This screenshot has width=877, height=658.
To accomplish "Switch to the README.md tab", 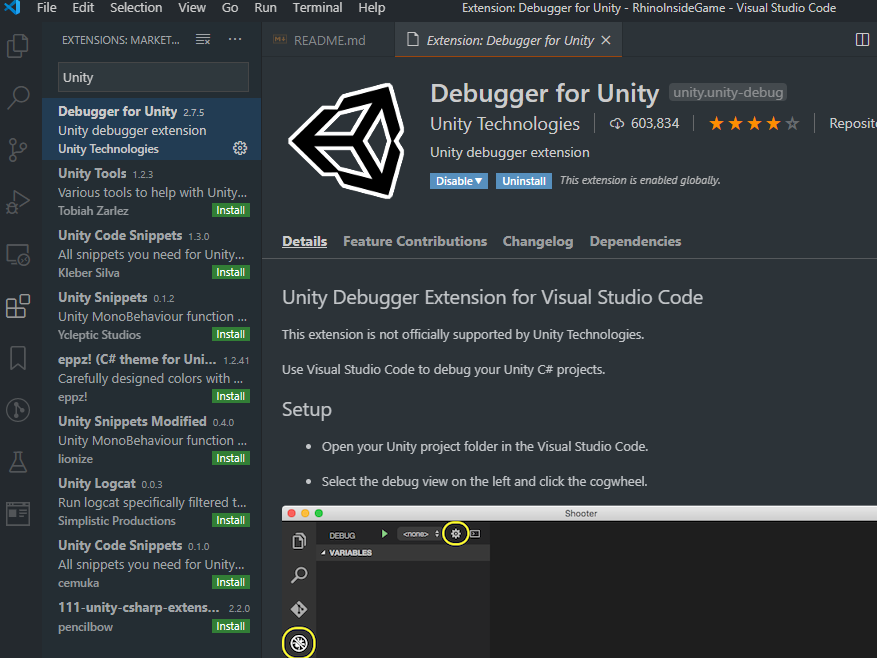I will click(x=328, y=40).
